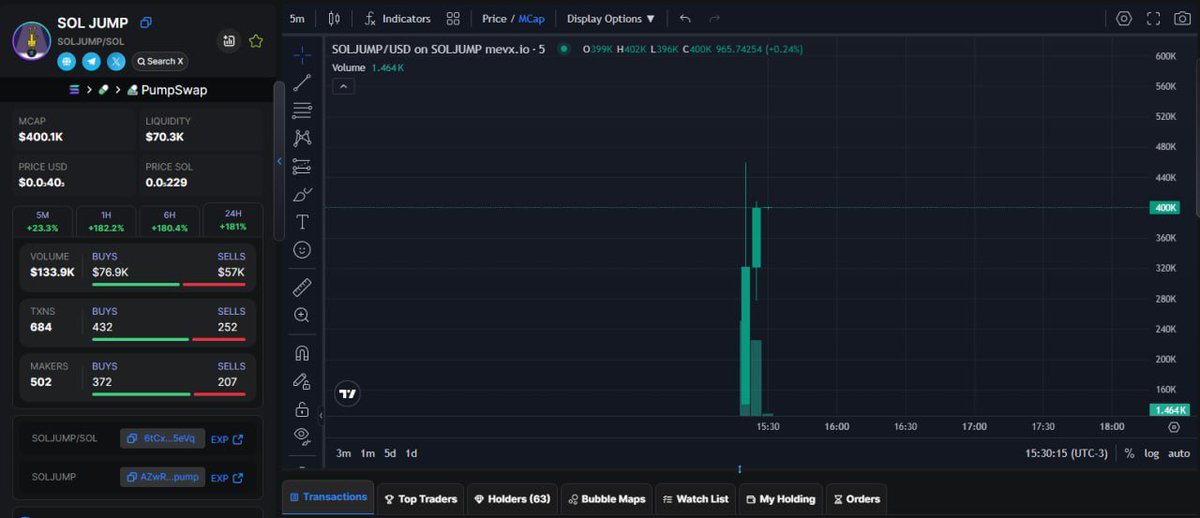1200x518 pixels.
Task: Toggle percent scale
Action: tap(1129, 453)
